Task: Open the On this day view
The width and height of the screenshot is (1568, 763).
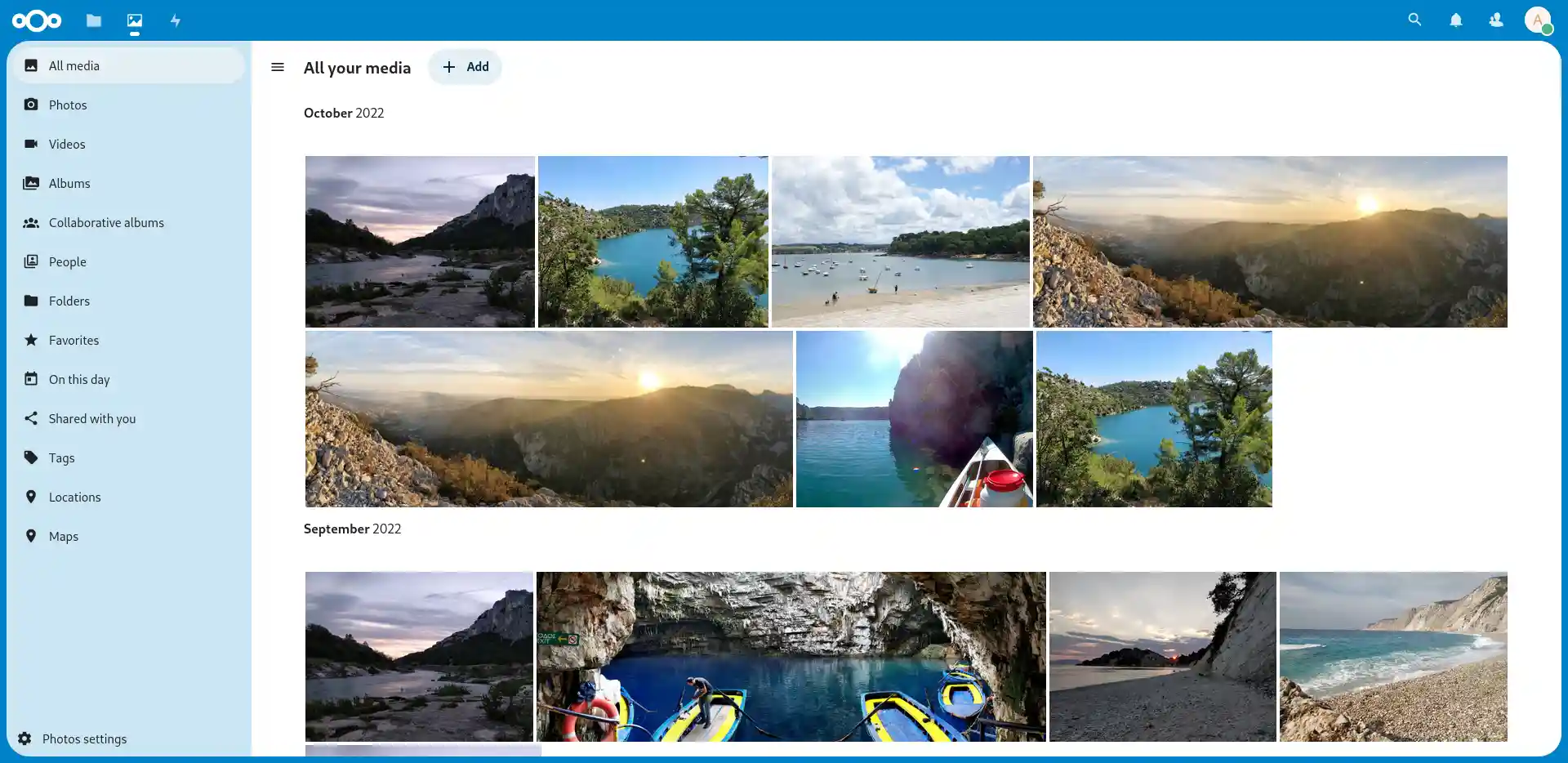Action: click(x=79, y=379)
